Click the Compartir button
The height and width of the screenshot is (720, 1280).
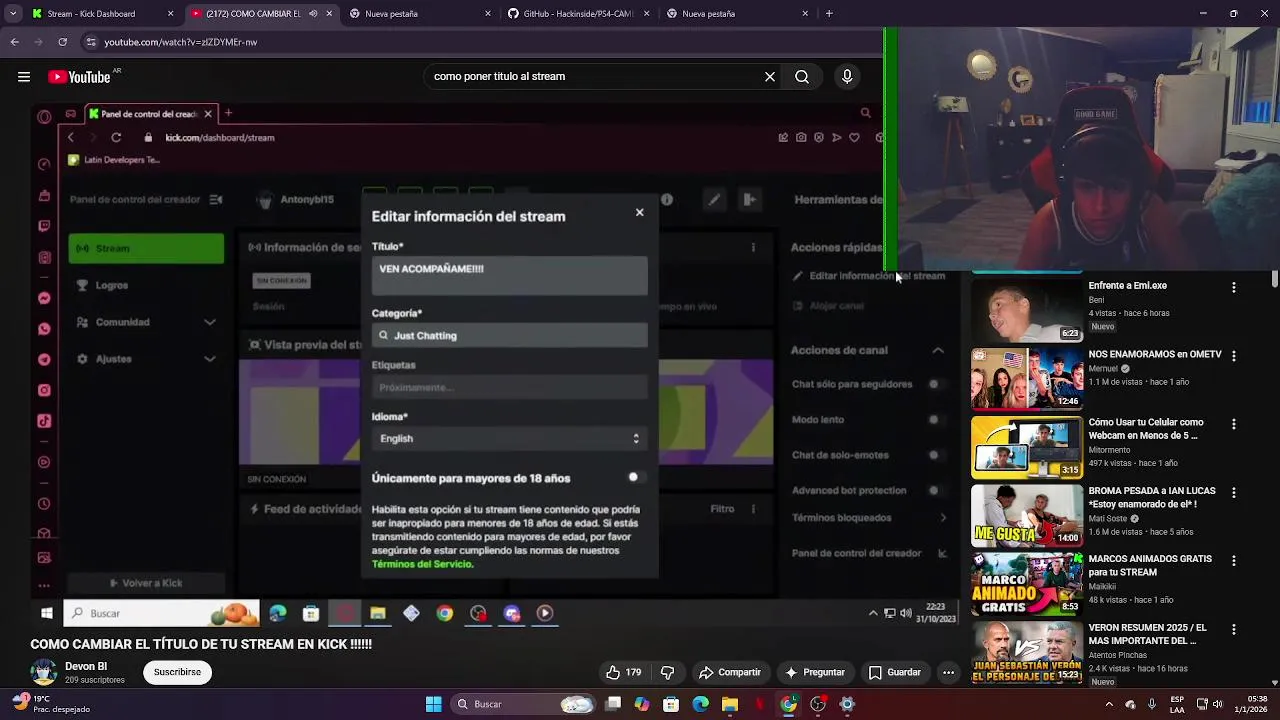pos(730,672)
